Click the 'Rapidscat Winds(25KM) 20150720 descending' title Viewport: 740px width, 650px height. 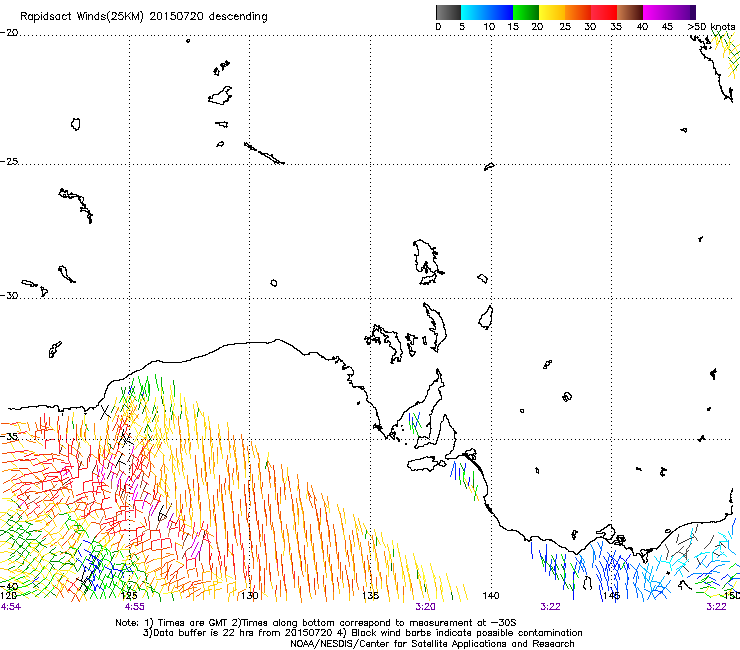(x=143, y=17)
